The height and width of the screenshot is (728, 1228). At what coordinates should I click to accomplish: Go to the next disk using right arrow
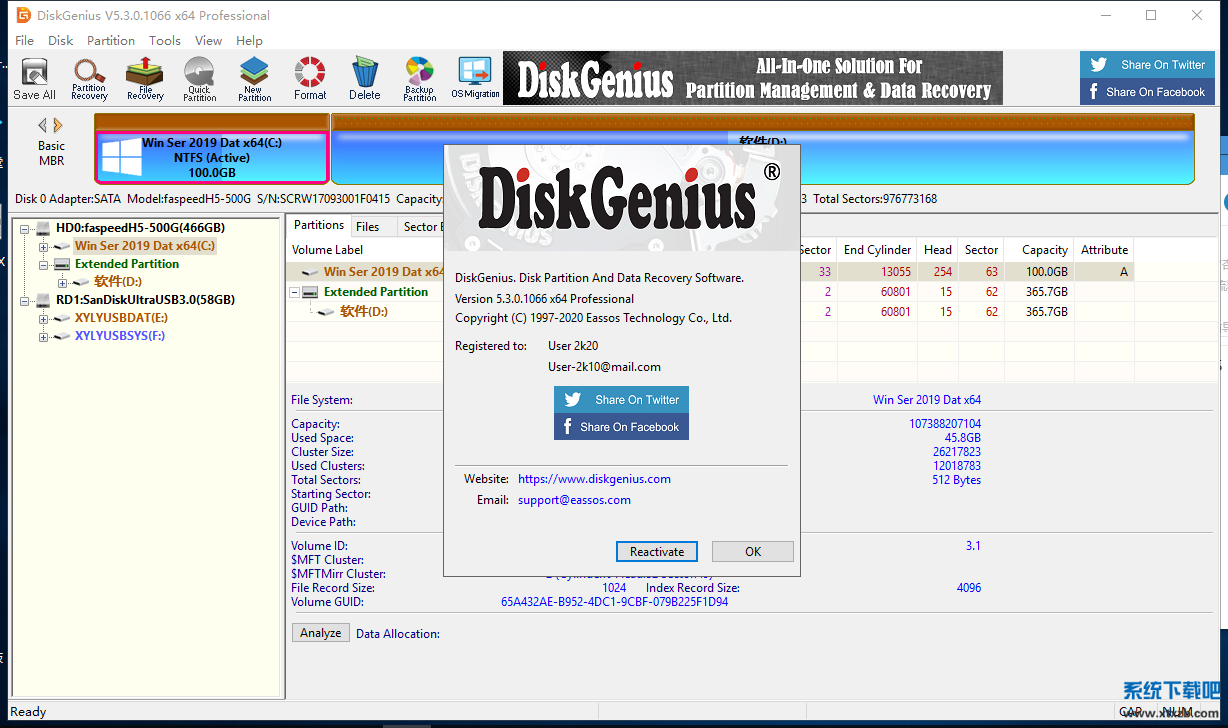click(58, 125)
